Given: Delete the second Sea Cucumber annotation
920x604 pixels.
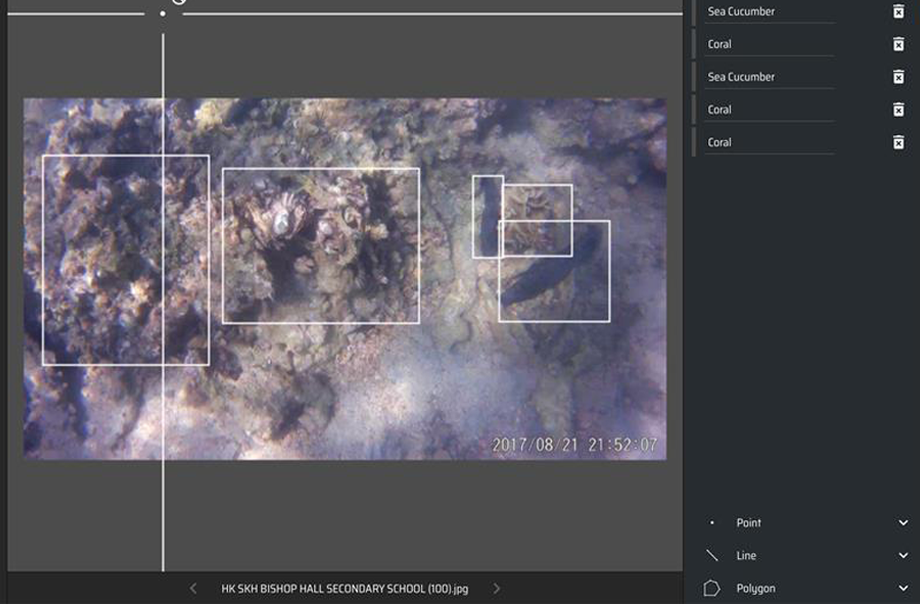Looking at the screenshot, I should [x=898, y=77].
